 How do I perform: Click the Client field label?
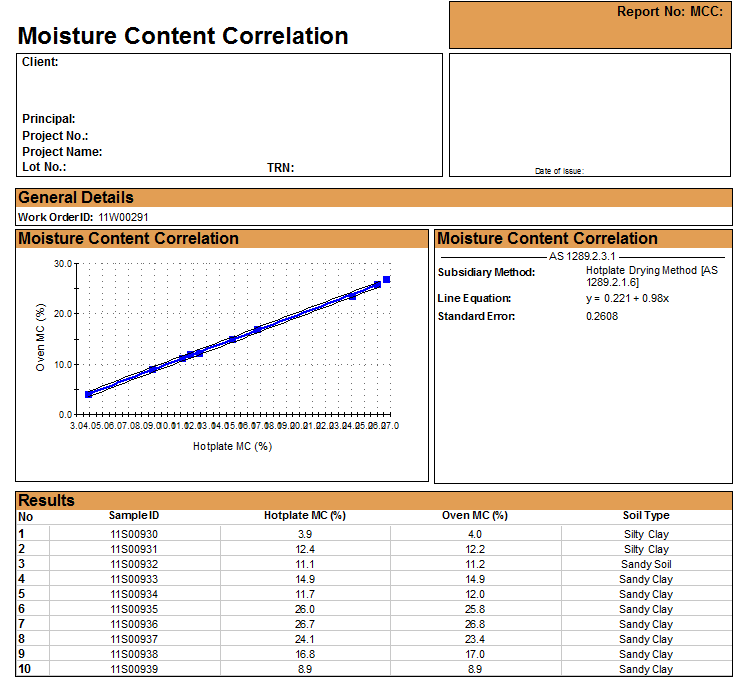(x=40, y=62)
